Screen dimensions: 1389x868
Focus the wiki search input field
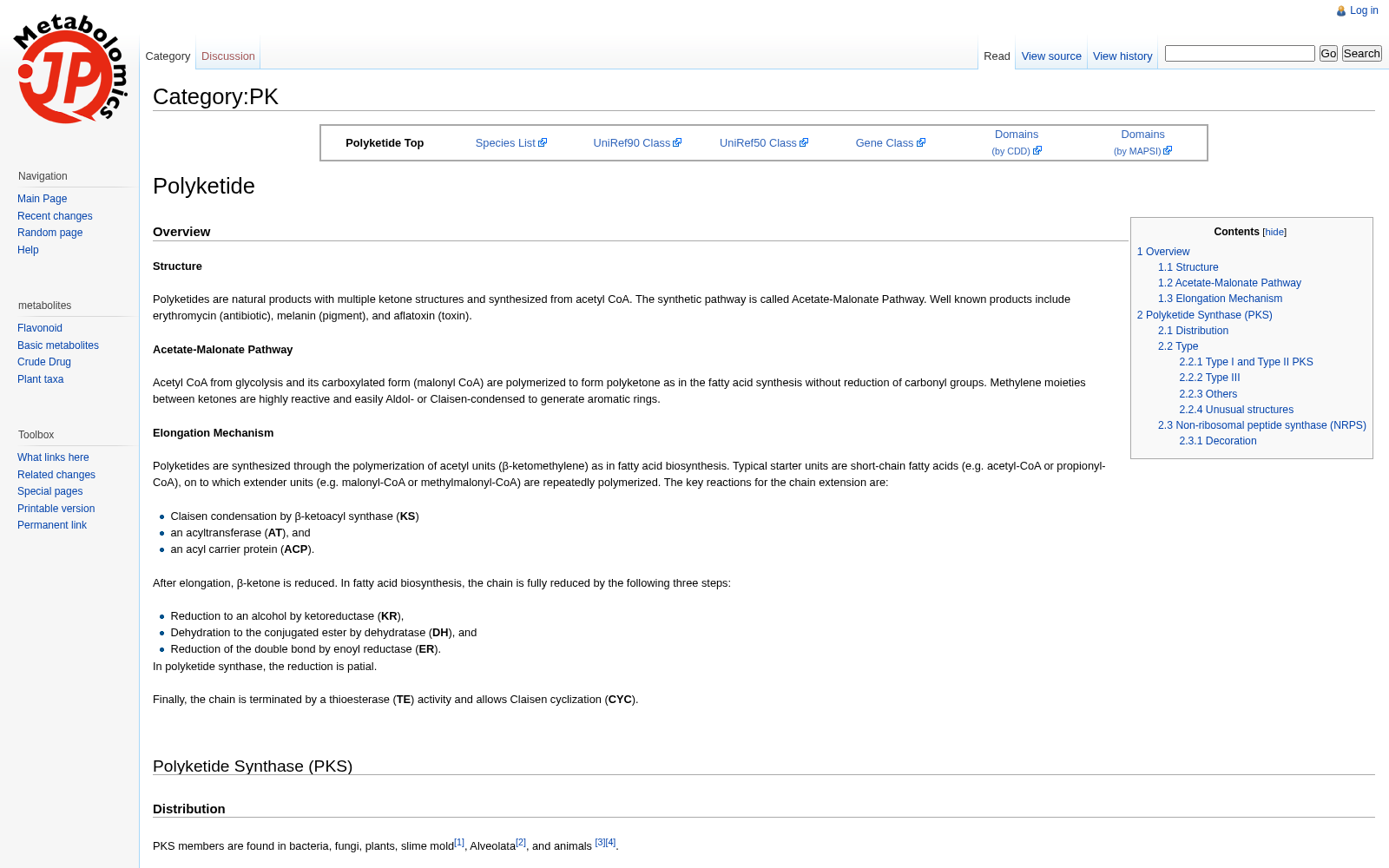pos(1240,54)
